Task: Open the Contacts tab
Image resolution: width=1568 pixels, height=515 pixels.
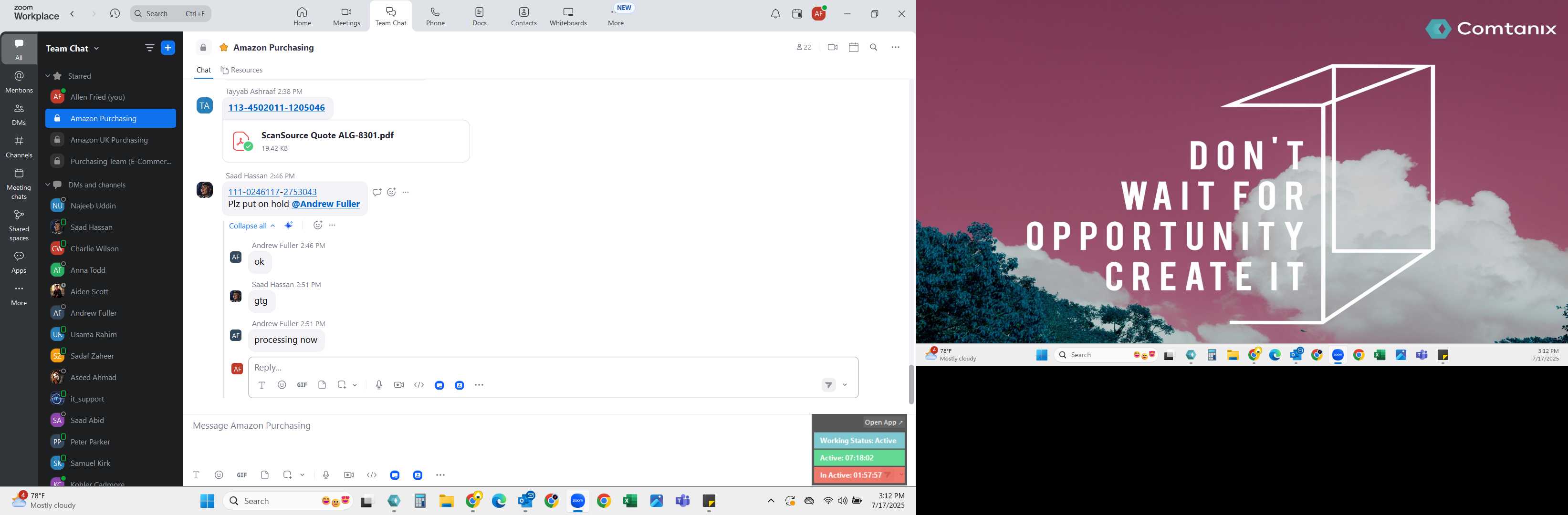Action: tap(523, 16)
